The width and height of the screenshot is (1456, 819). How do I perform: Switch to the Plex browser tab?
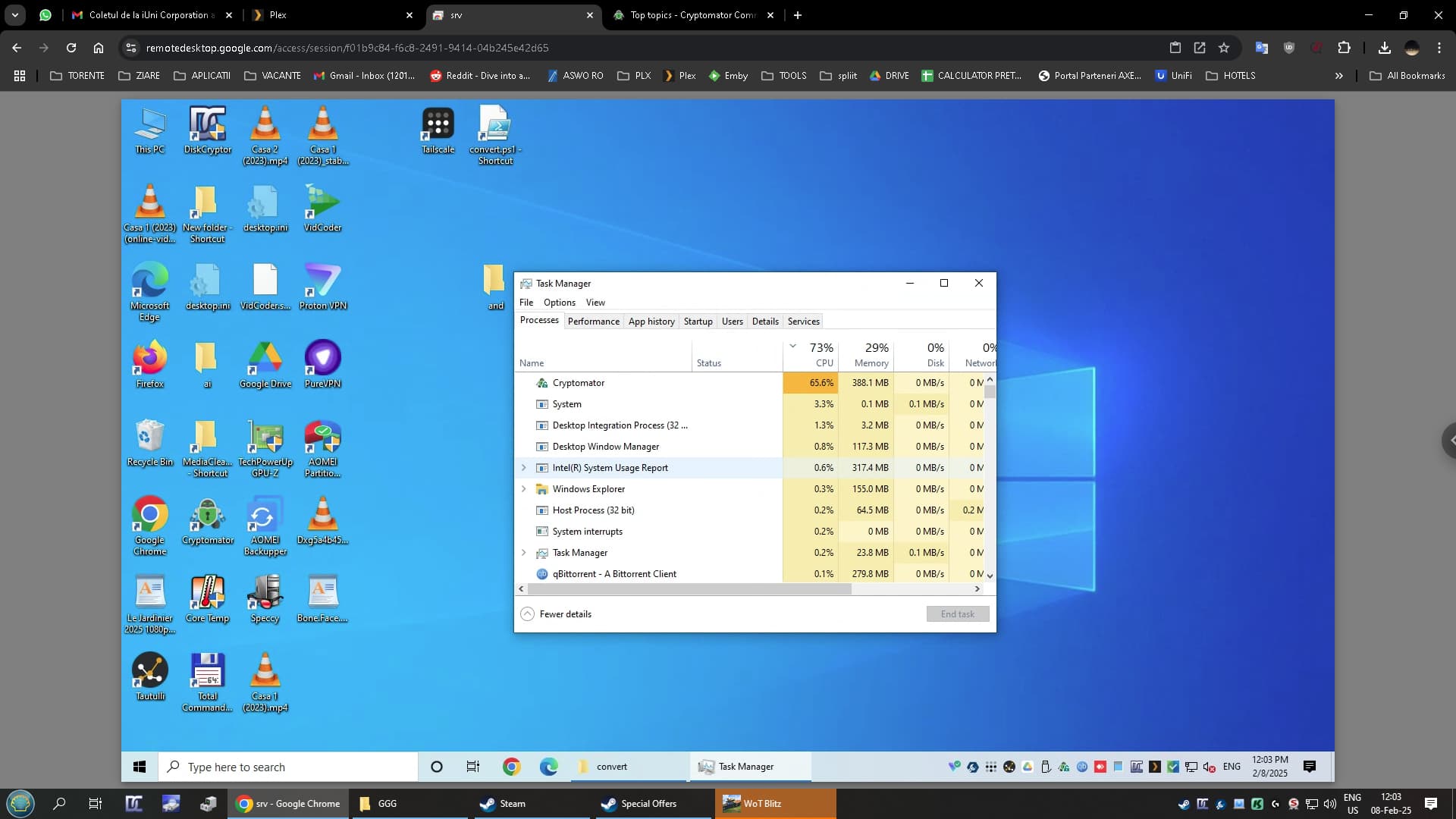click(x=334, y=15)
